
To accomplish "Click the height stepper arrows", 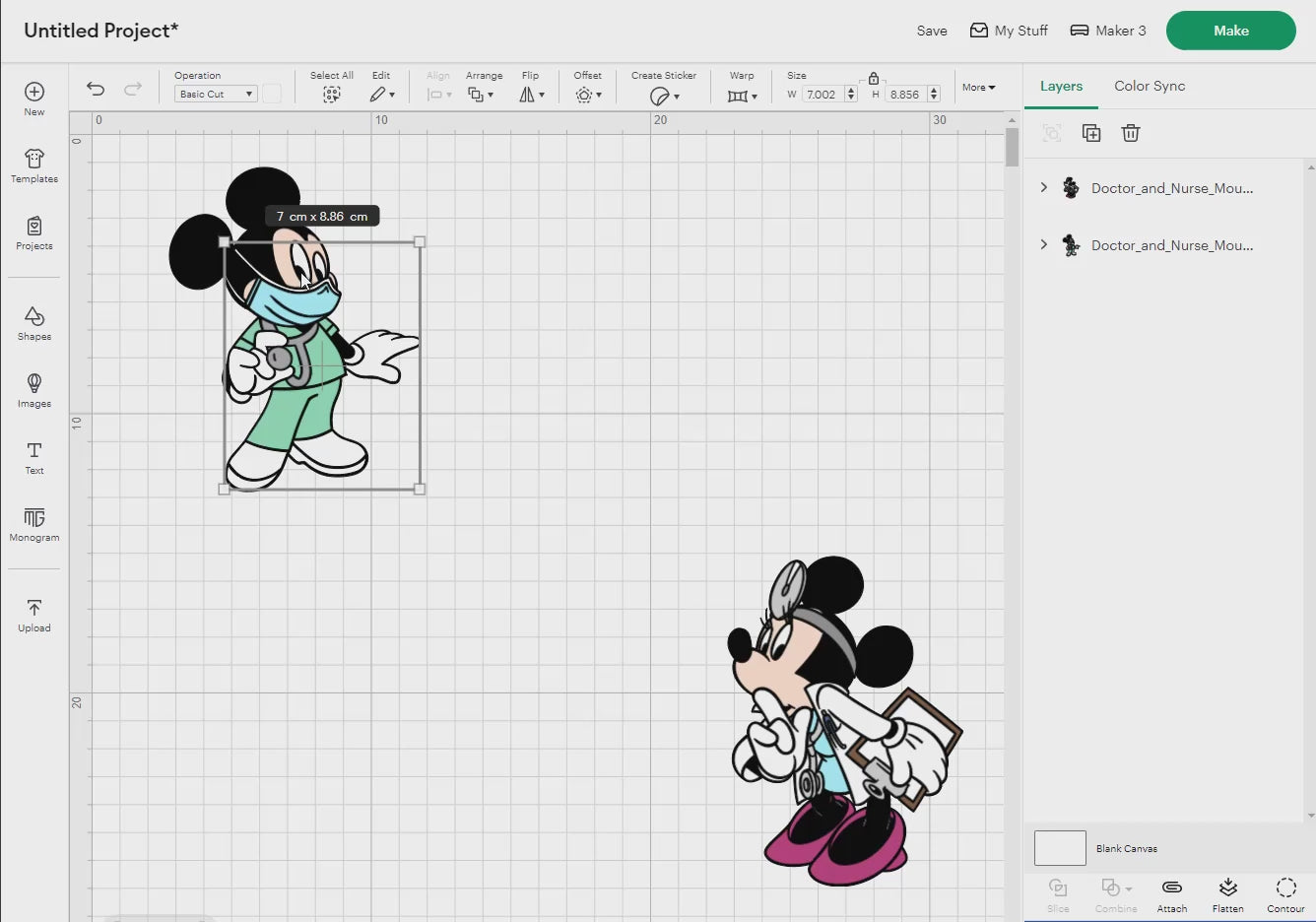I will (x=934, y=95).
